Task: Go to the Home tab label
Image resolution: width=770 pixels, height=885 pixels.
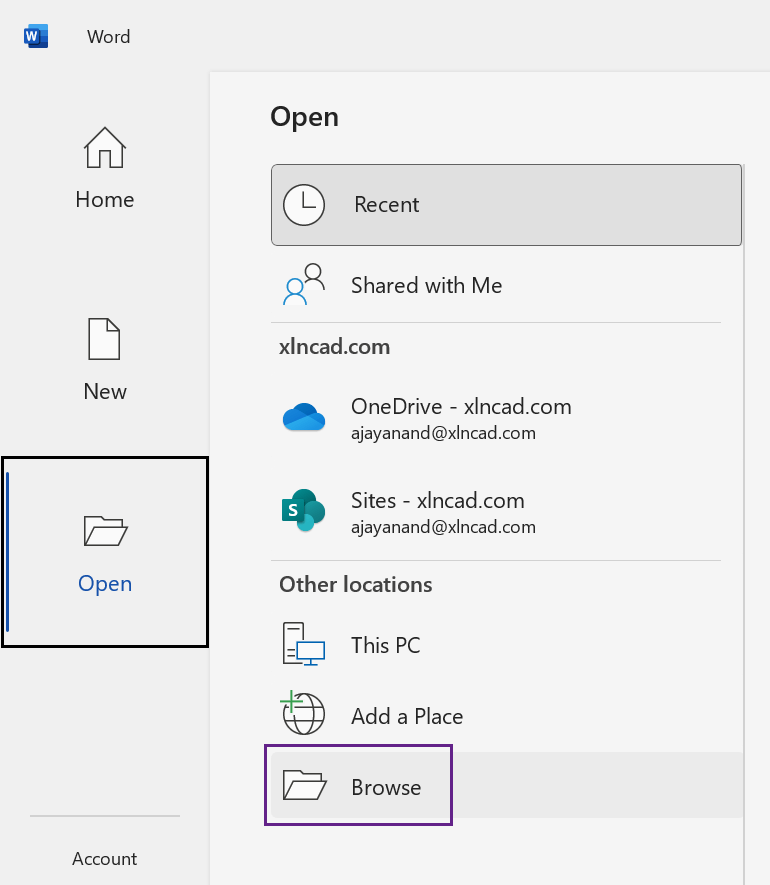Action: click(105, 200)
